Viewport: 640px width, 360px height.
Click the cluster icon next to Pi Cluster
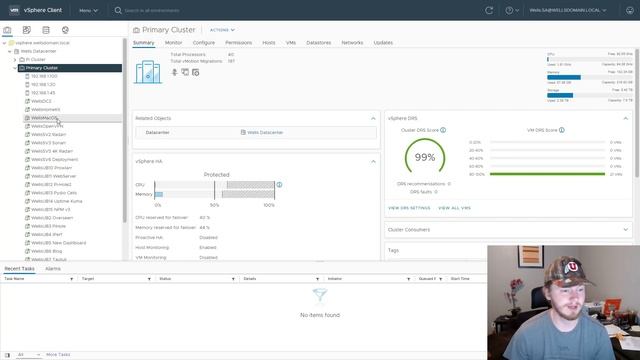[x=22, y=60]
